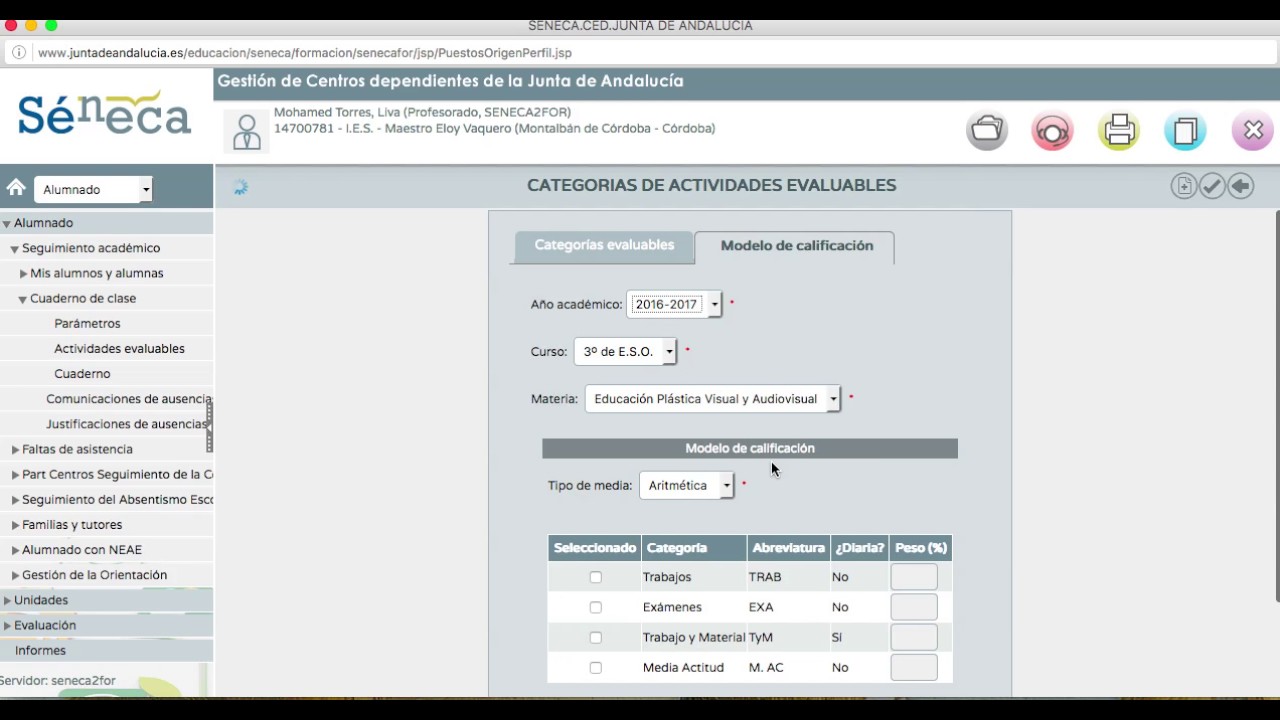Click the Trabajos weight input field
1280x720 pixels.
pyautogui.click(x=914, y=577)
